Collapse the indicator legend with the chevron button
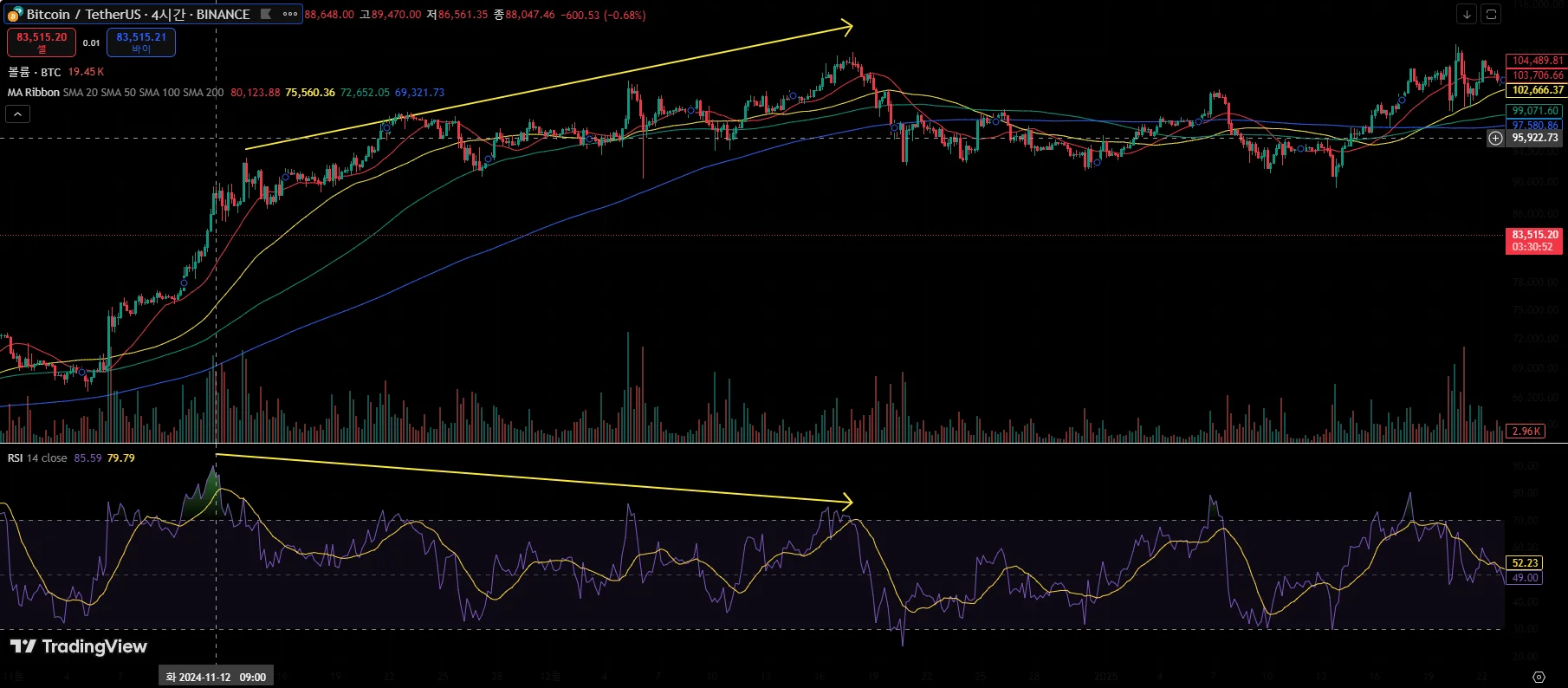 [x=17, y=114]
